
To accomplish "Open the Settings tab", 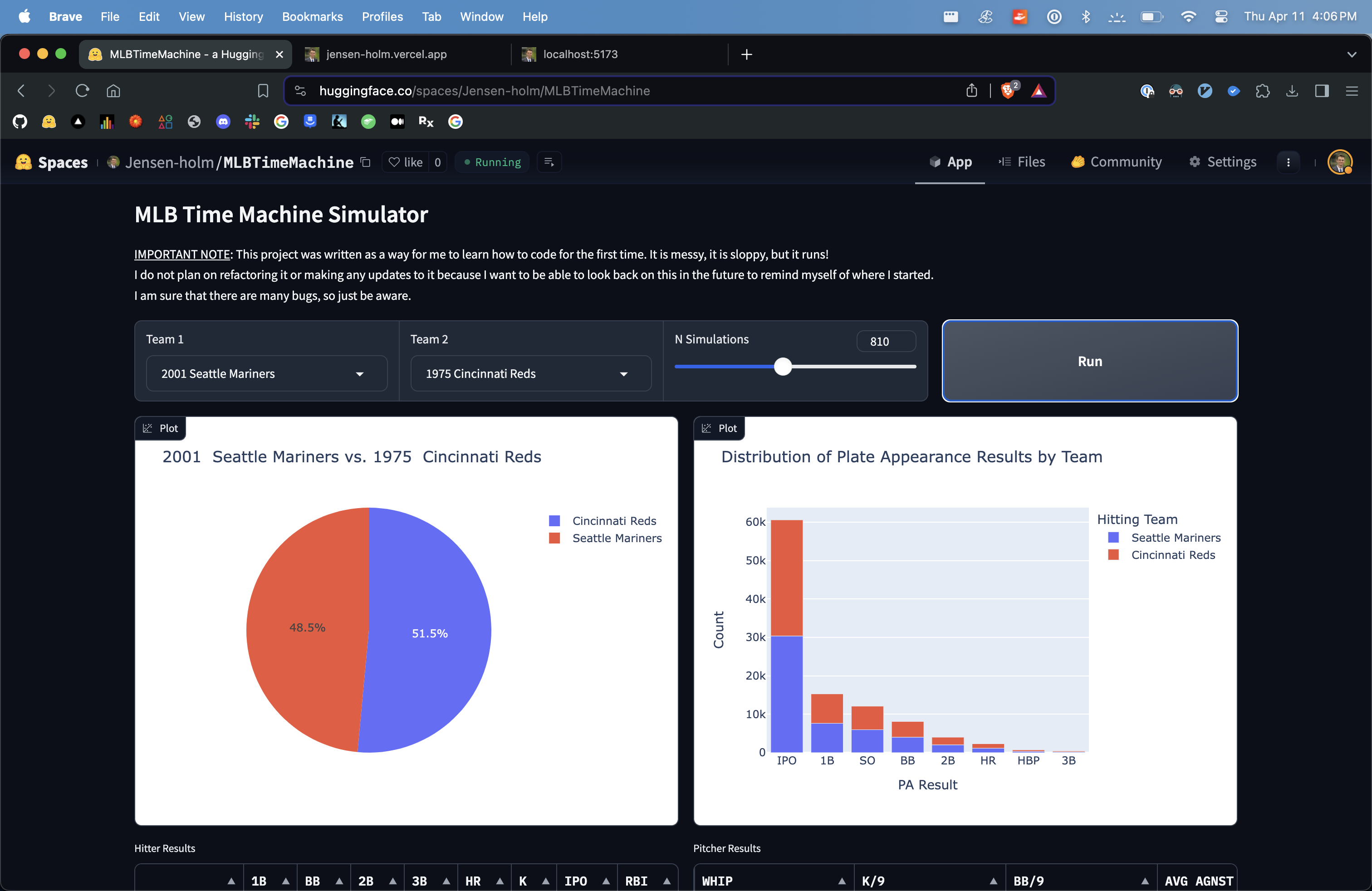I will click(x=1222, y=162).
